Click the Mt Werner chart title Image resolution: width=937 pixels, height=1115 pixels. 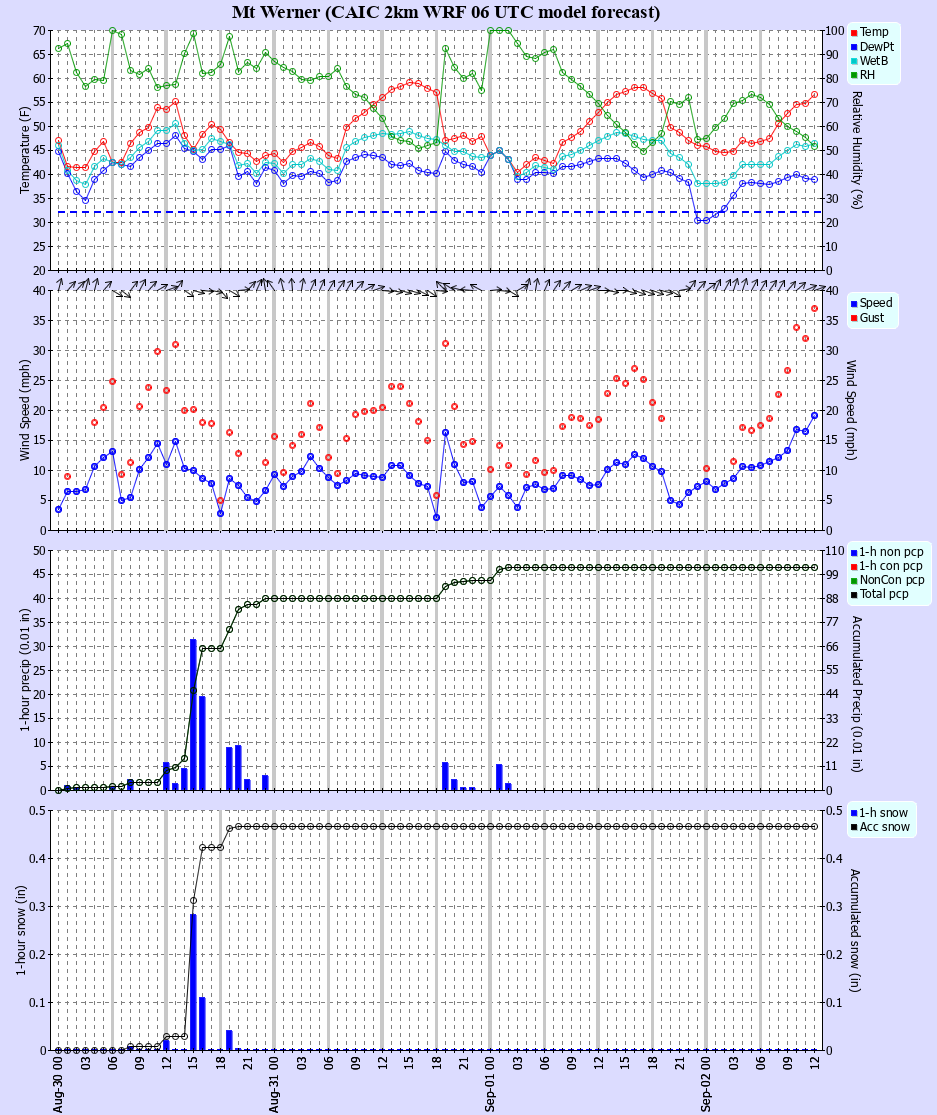tap(446, 12)
